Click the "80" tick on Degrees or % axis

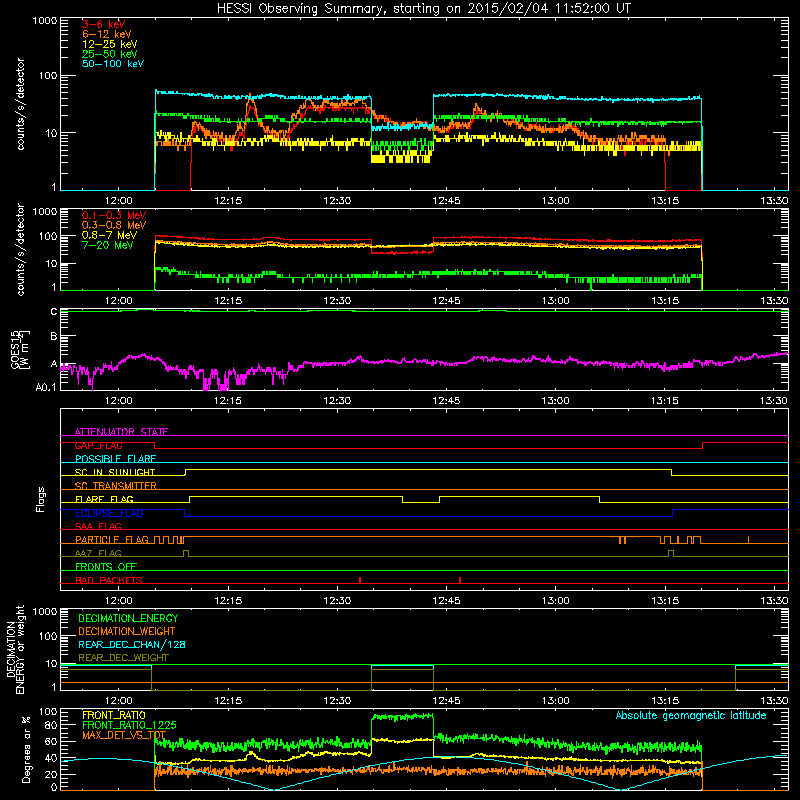(51, 725)
